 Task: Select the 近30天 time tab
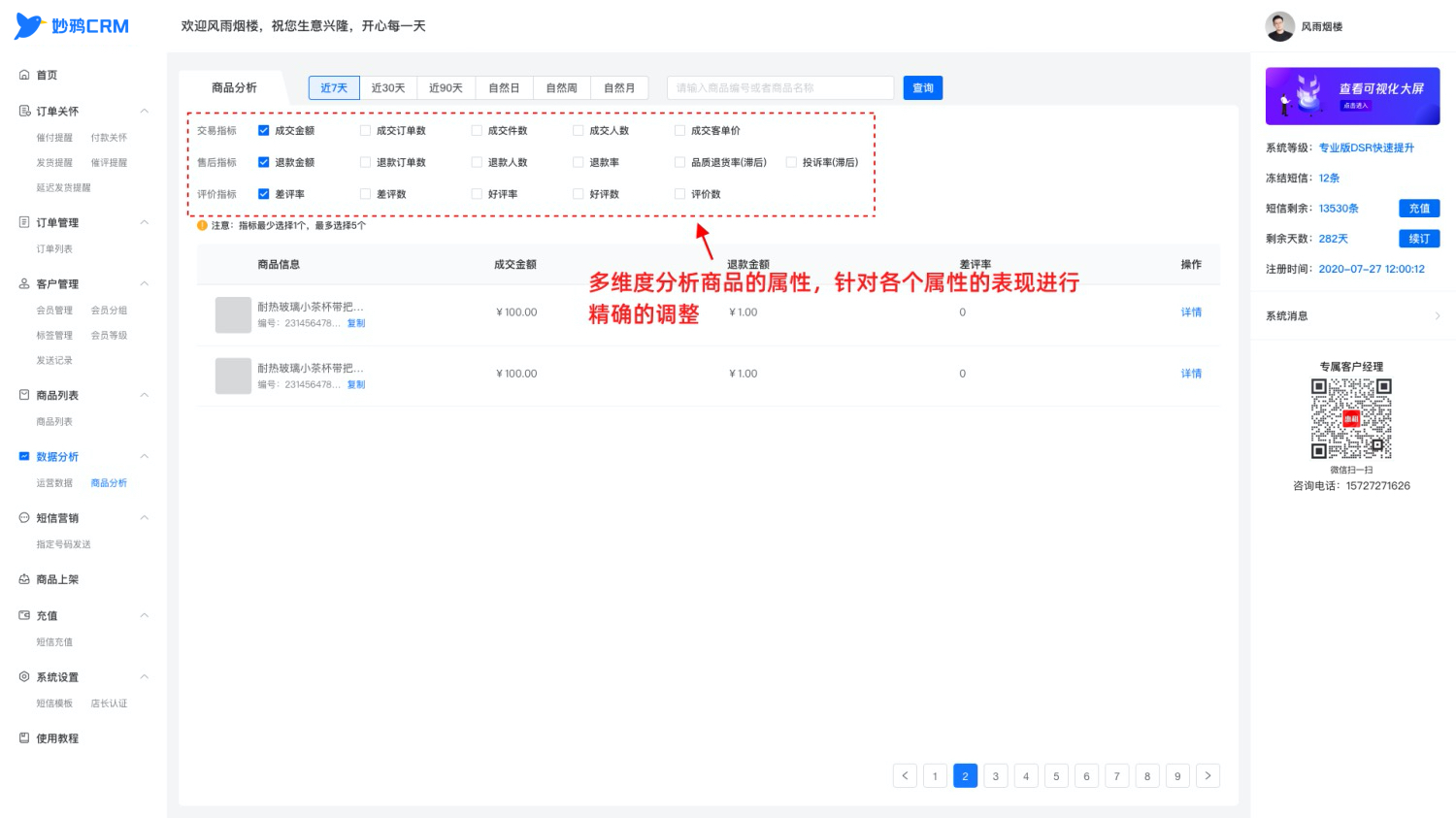tap(388, 87)
